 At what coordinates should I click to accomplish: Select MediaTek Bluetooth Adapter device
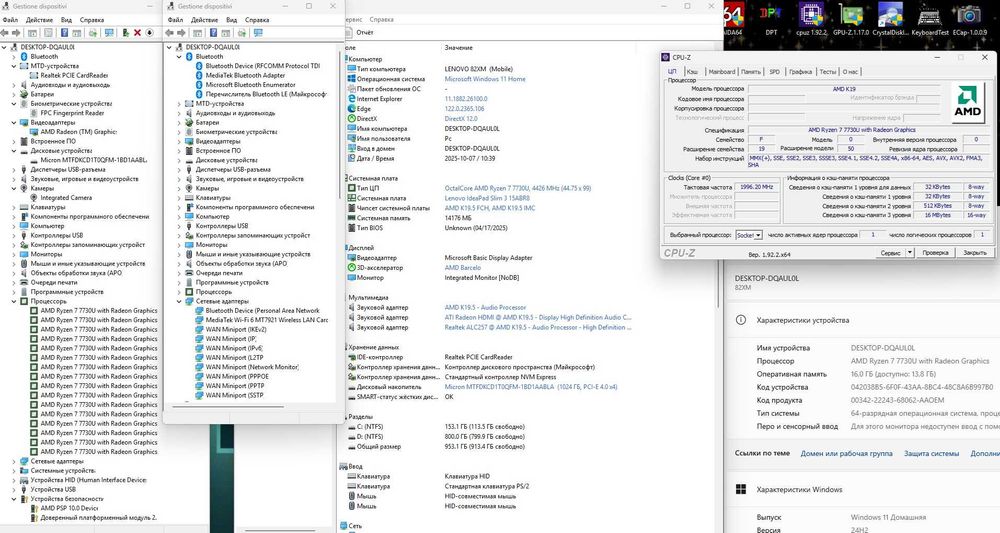(246, 75)
